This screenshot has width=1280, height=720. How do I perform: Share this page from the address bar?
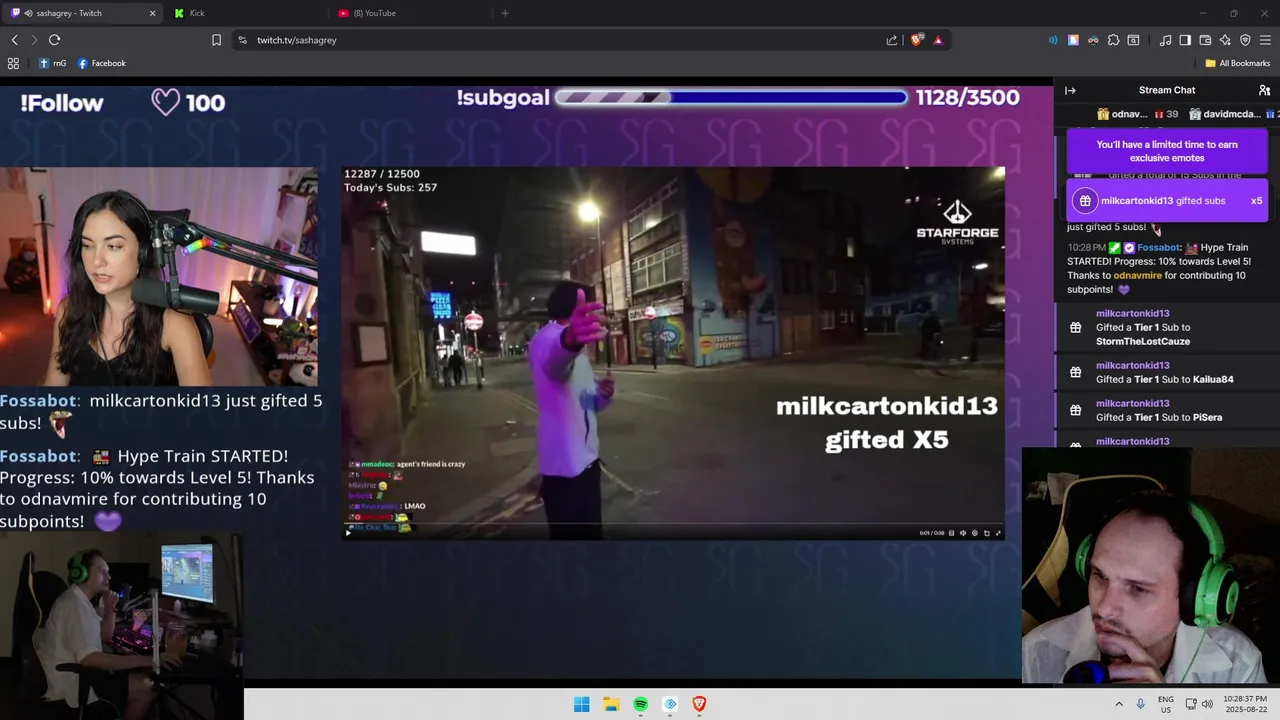click(892, 40)
